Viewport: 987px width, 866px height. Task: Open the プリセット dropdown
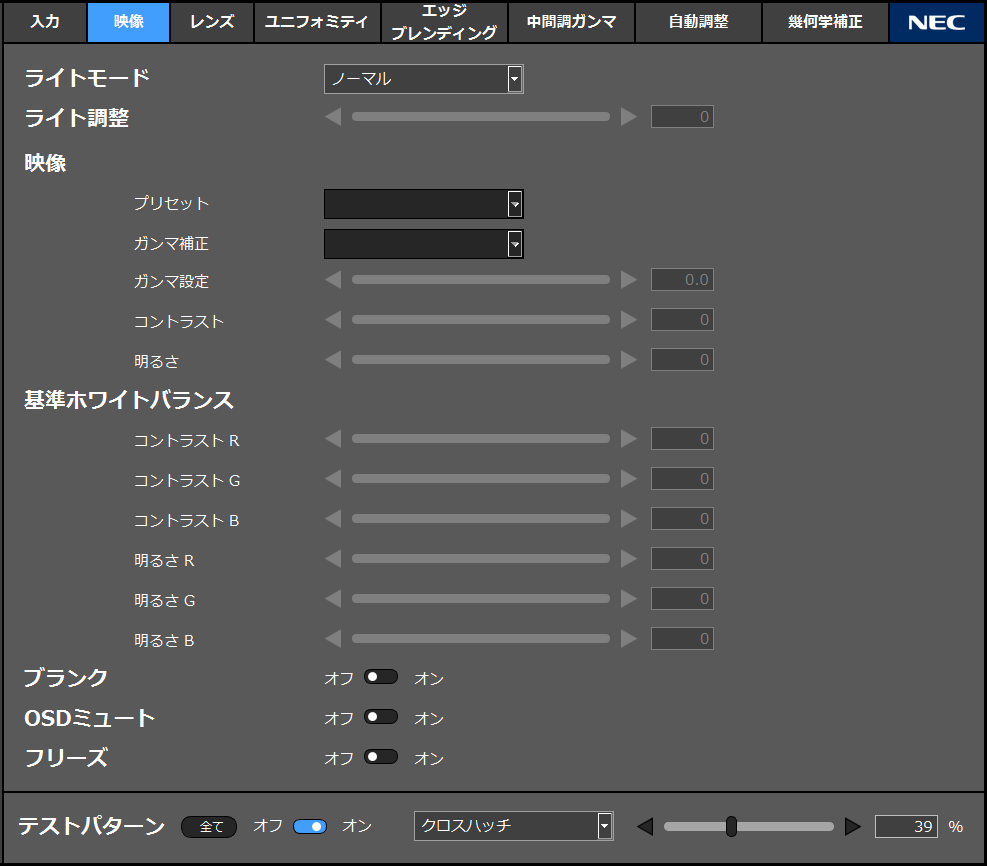[423, 204]
